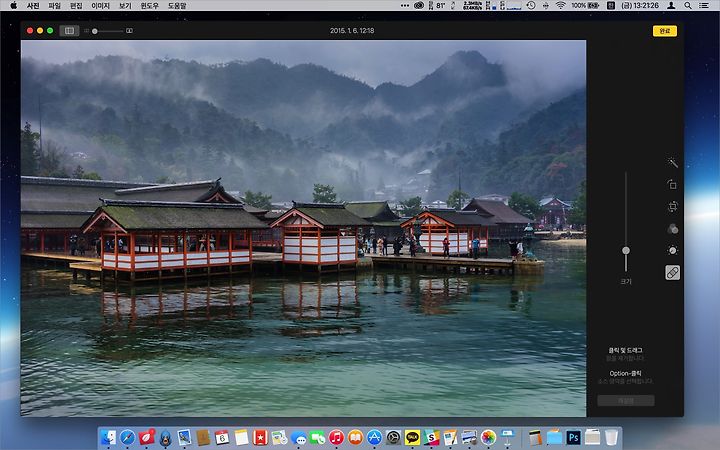Viewport: 720px width, 450px height.
Task: Click the Time Machine menu bar icon
Action: coord(531,6)
